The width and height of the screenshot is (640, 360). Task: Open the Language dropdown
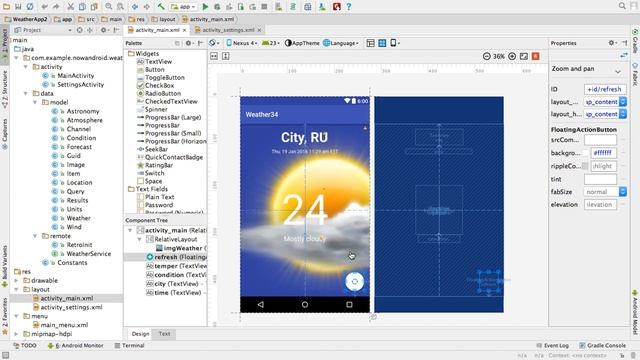(x=341, y=43)
